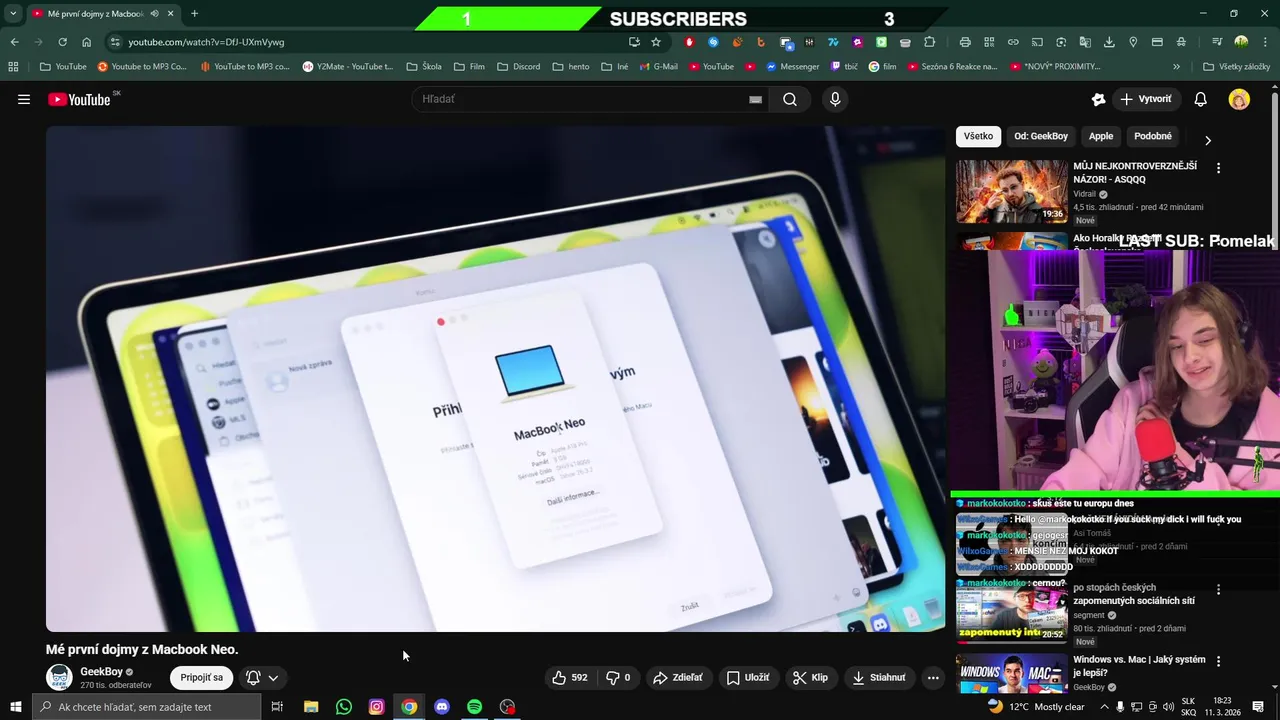Image resolution: width=1280 pixels, height=720 pixels.
Task: Show next filter chips with arrow
Action: (x=1207, y=140)
